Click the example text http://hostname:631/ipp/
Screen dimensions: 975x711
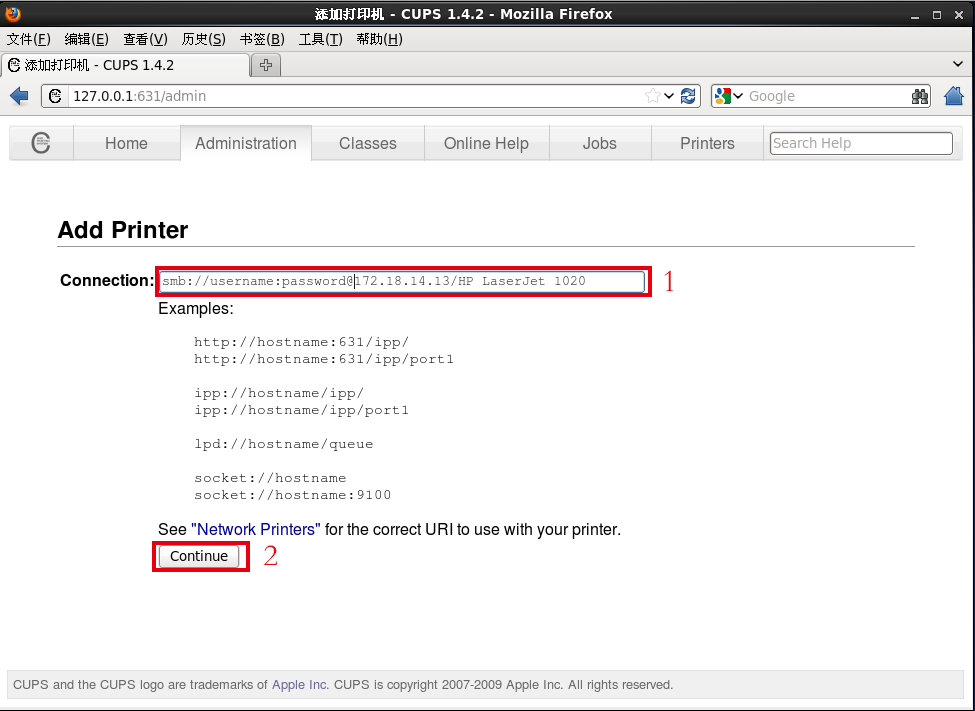coord(302,342)
